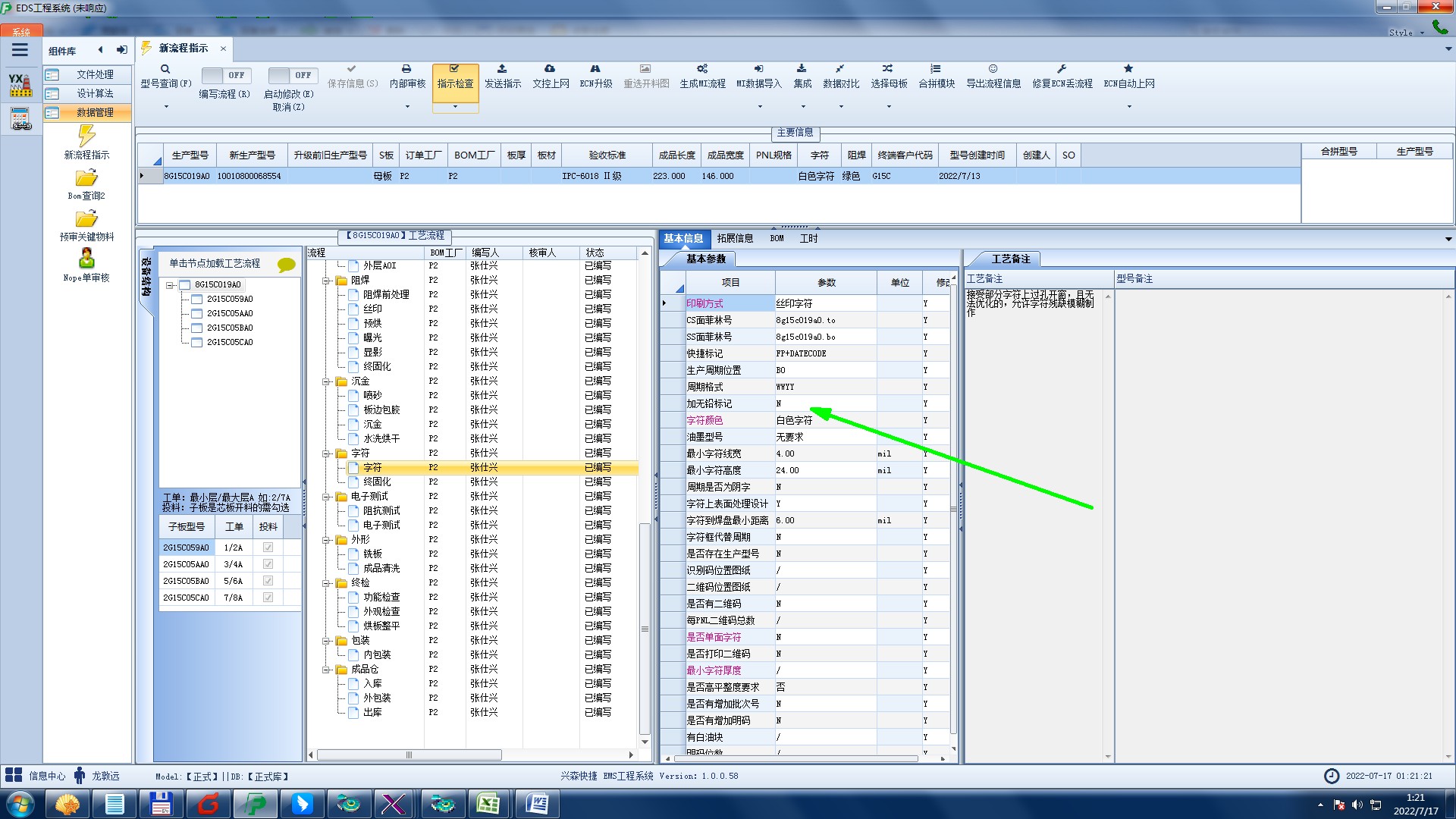This screenshot has width=1456, height=819.
Task: Click the 修复ECN丢流程 wrench icon
Action: [x=1062, y=69]
